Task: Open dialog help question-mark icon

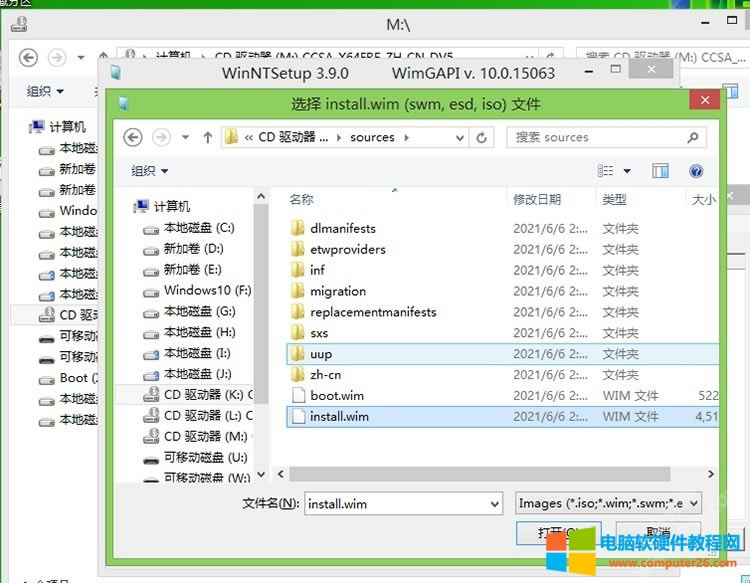Action: (696, 171)
